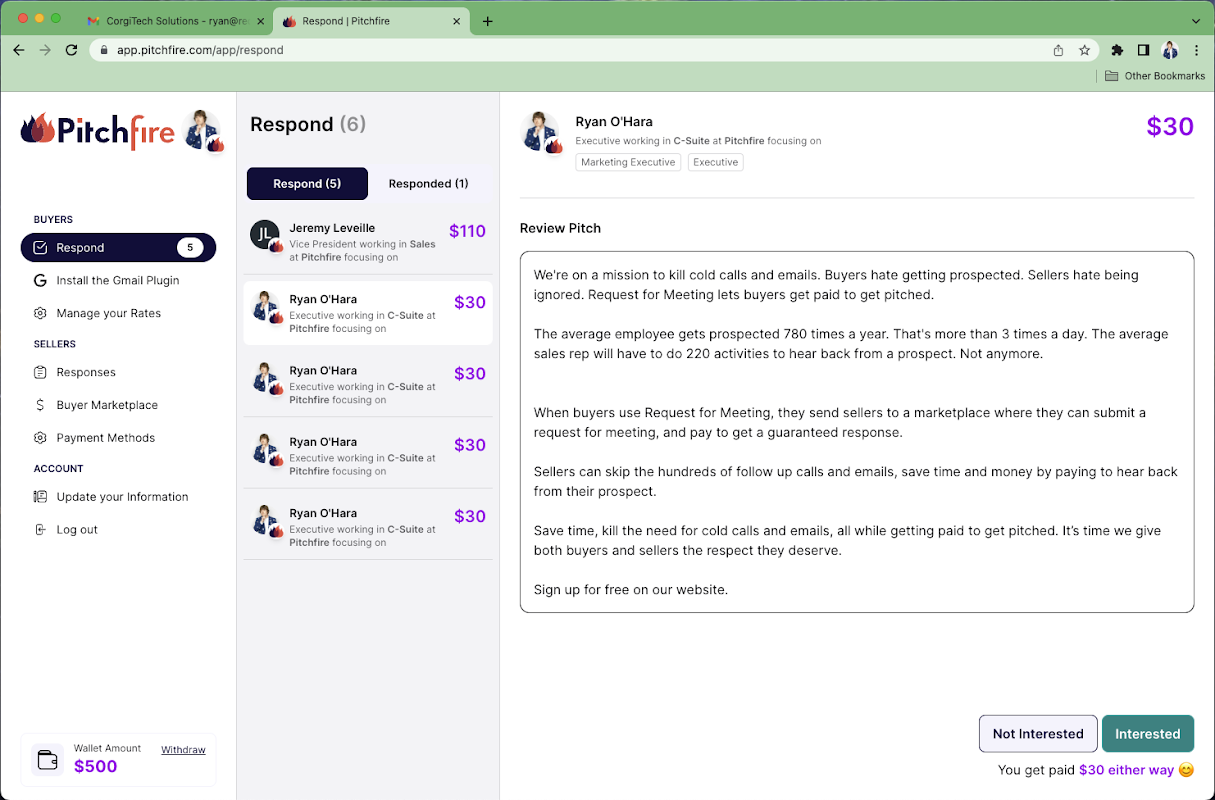Open the Chrome three-dot menu
1215x800 pixels.
pyautogui.click(x=1195, y=50)
